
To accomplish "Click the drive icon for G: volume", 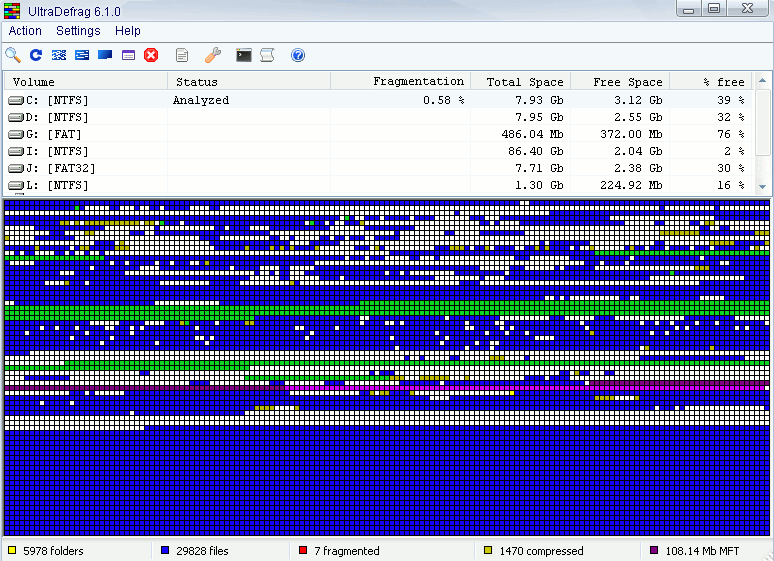I will click(x=16, y=134).
